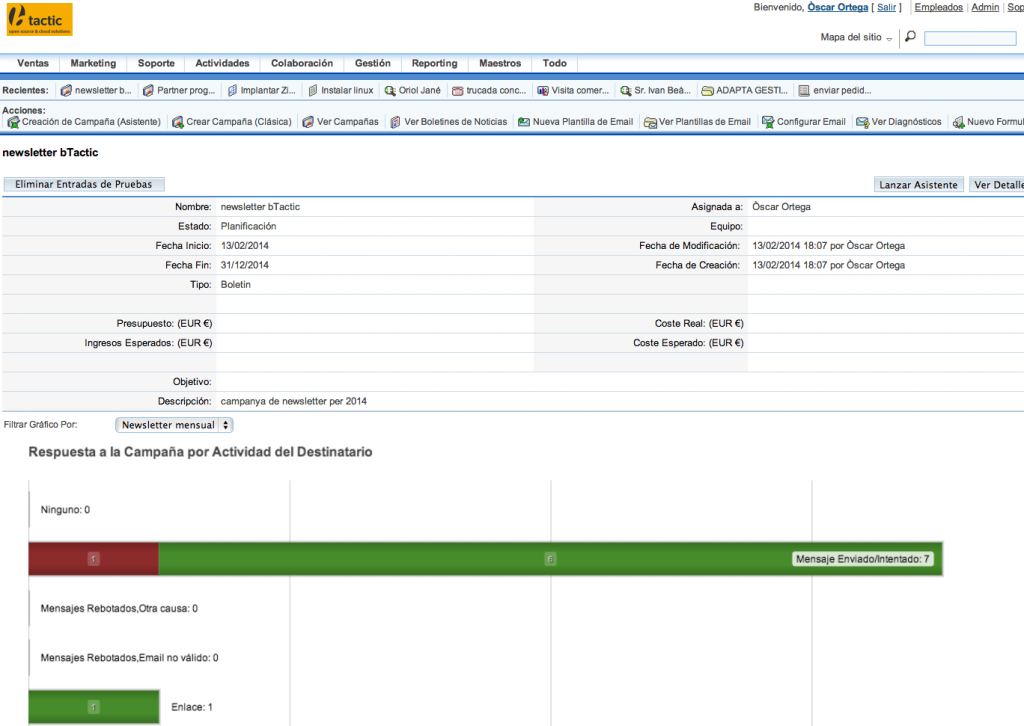The image size is (1024, 726).
Task: Click the red bar chart segment
Action: [x=93, y=559]
